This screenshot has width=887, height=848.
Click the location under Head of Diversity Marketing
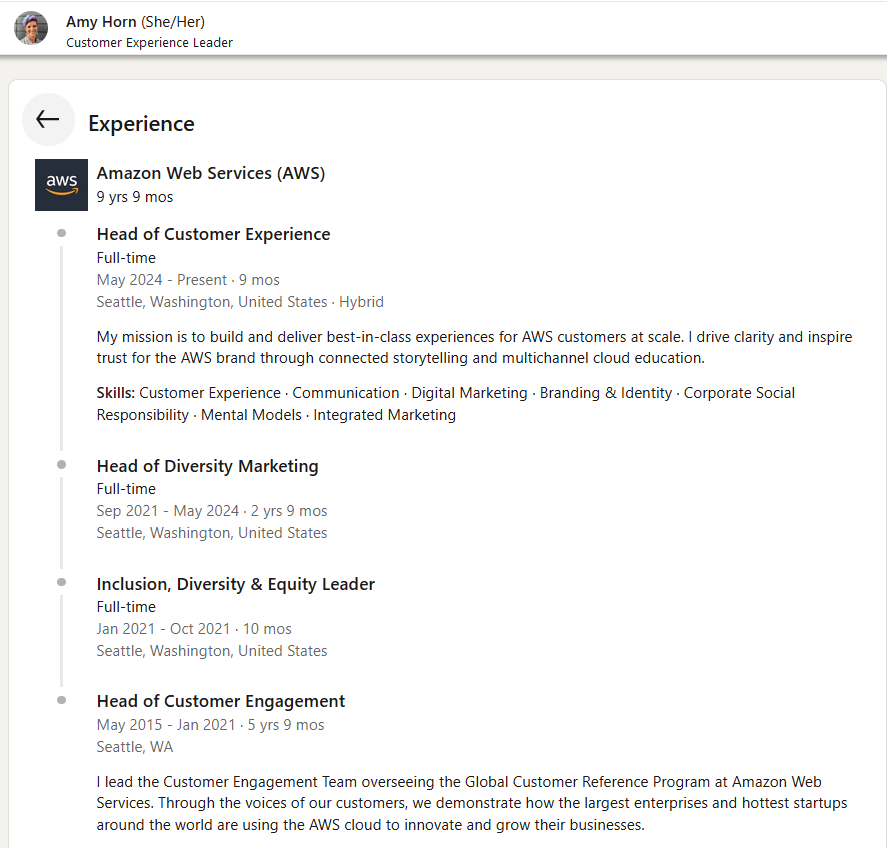212,533
